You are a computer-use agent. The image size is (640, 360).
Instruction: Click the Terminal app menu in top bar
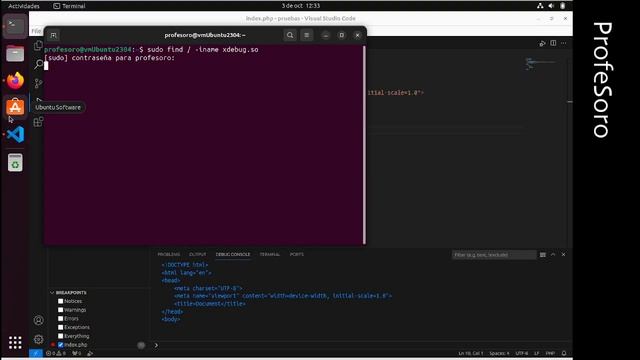tap(69, 6)
